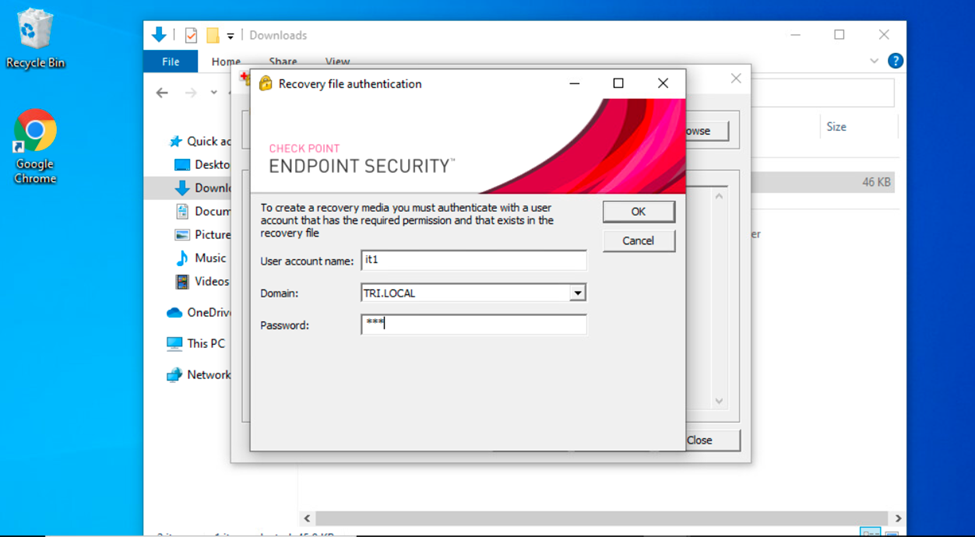Click Explorer horizontal scrollbar left arrow
This screenshot has height=537, width=975.
[x=306, y=518]
